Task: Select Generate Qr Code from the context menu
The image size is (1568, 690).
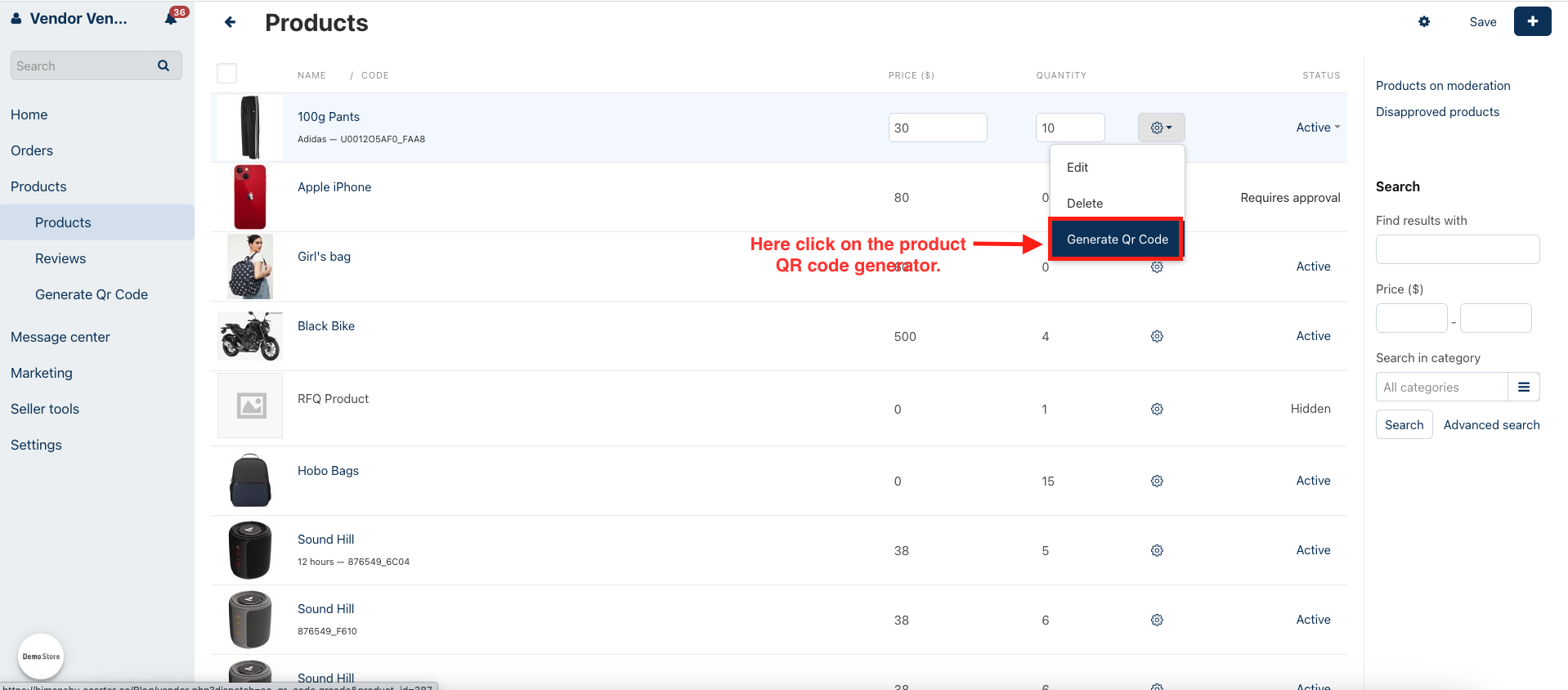Action: pyautogui.click(x=1117, y=240)
